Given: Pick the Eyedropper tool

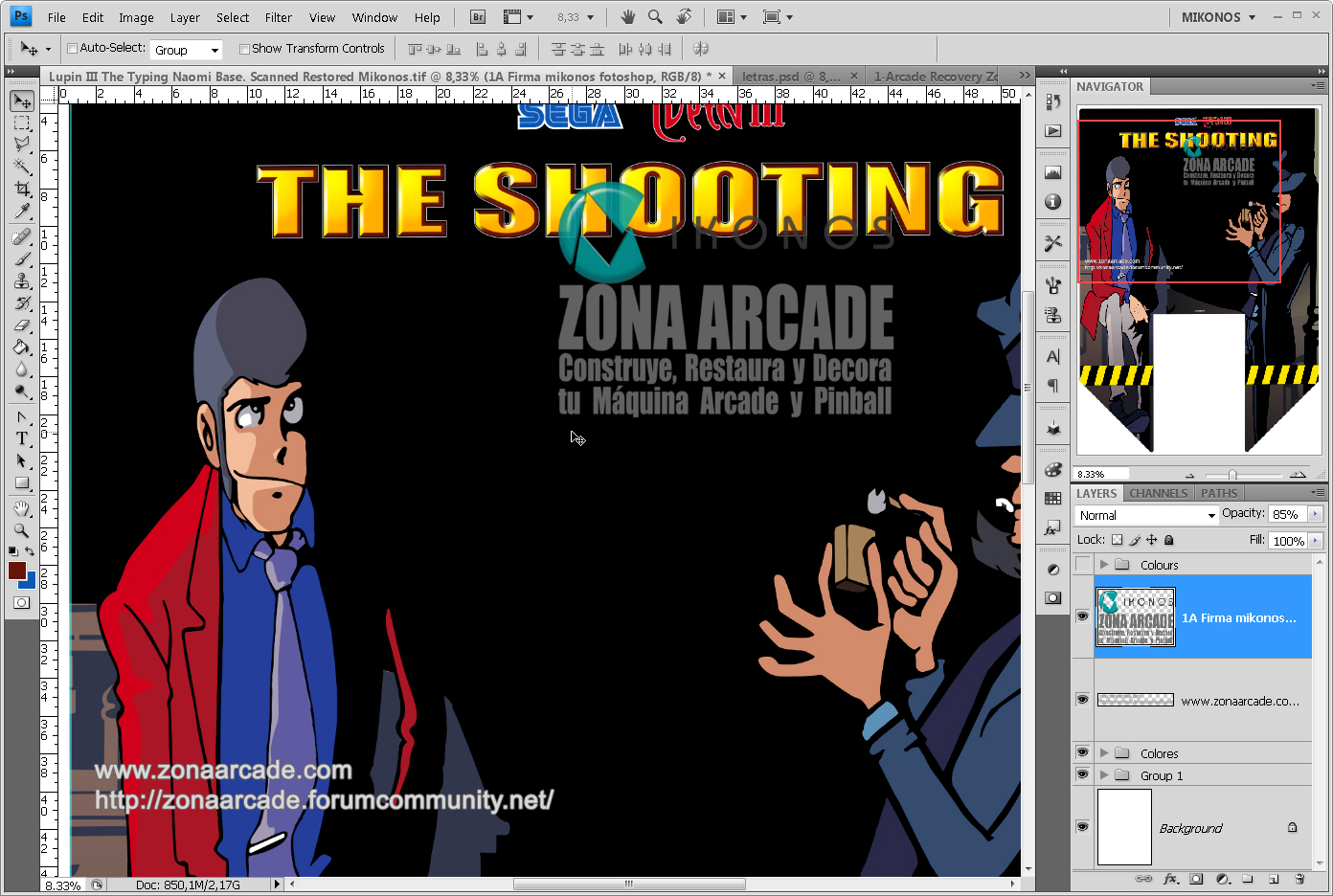Looking at the screenshot, I should pos(21,212).
